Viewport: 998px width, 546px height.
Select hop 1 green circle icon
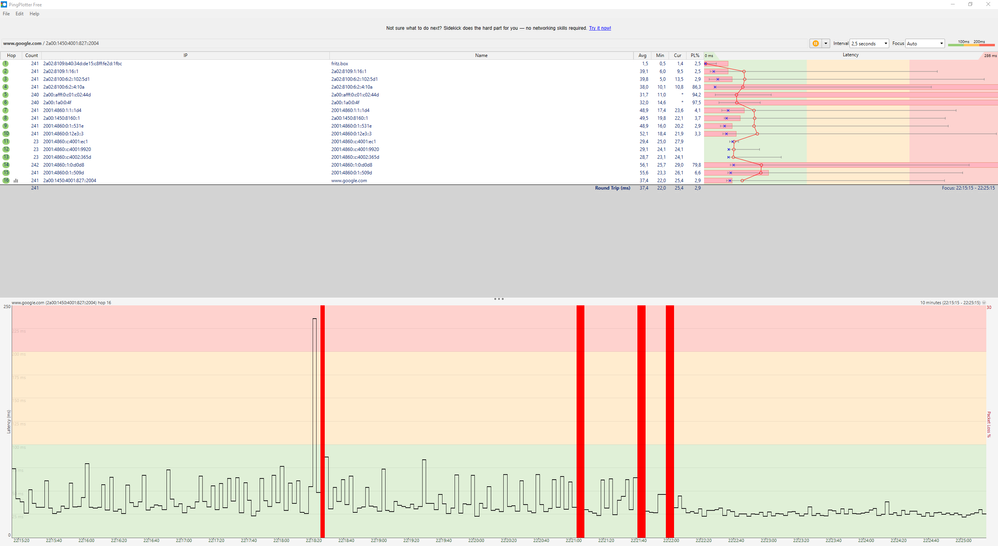click(x=6, y=64)
